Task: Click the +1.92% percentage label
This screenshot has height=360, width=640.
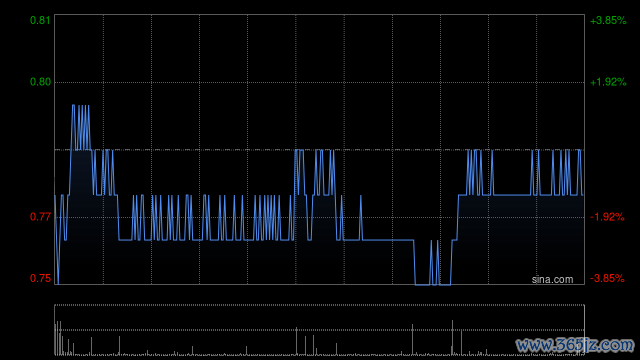Action: click(608, 82)
